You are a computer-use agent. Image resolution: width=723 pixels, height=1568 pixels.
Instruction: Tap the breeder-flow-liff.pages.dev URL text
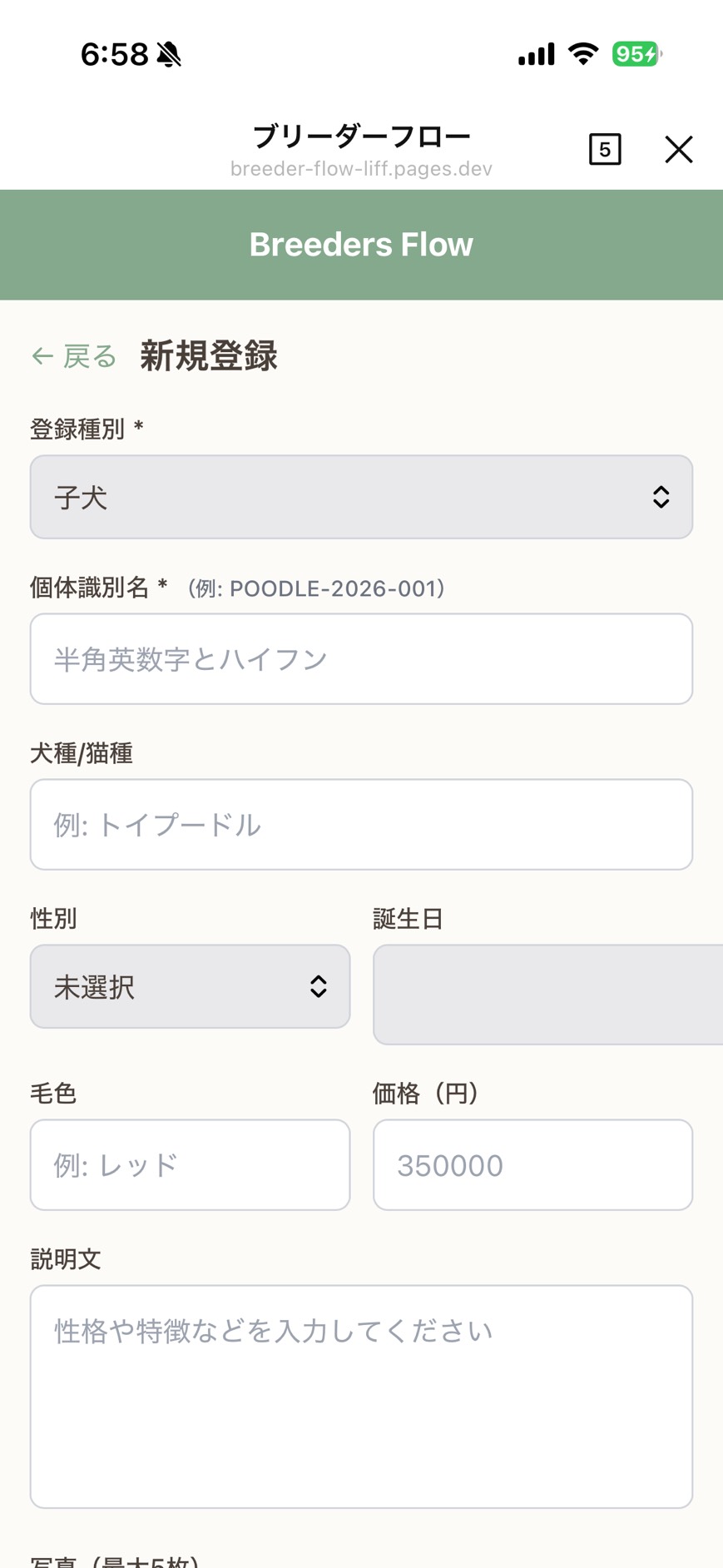[x=361, y=169]
